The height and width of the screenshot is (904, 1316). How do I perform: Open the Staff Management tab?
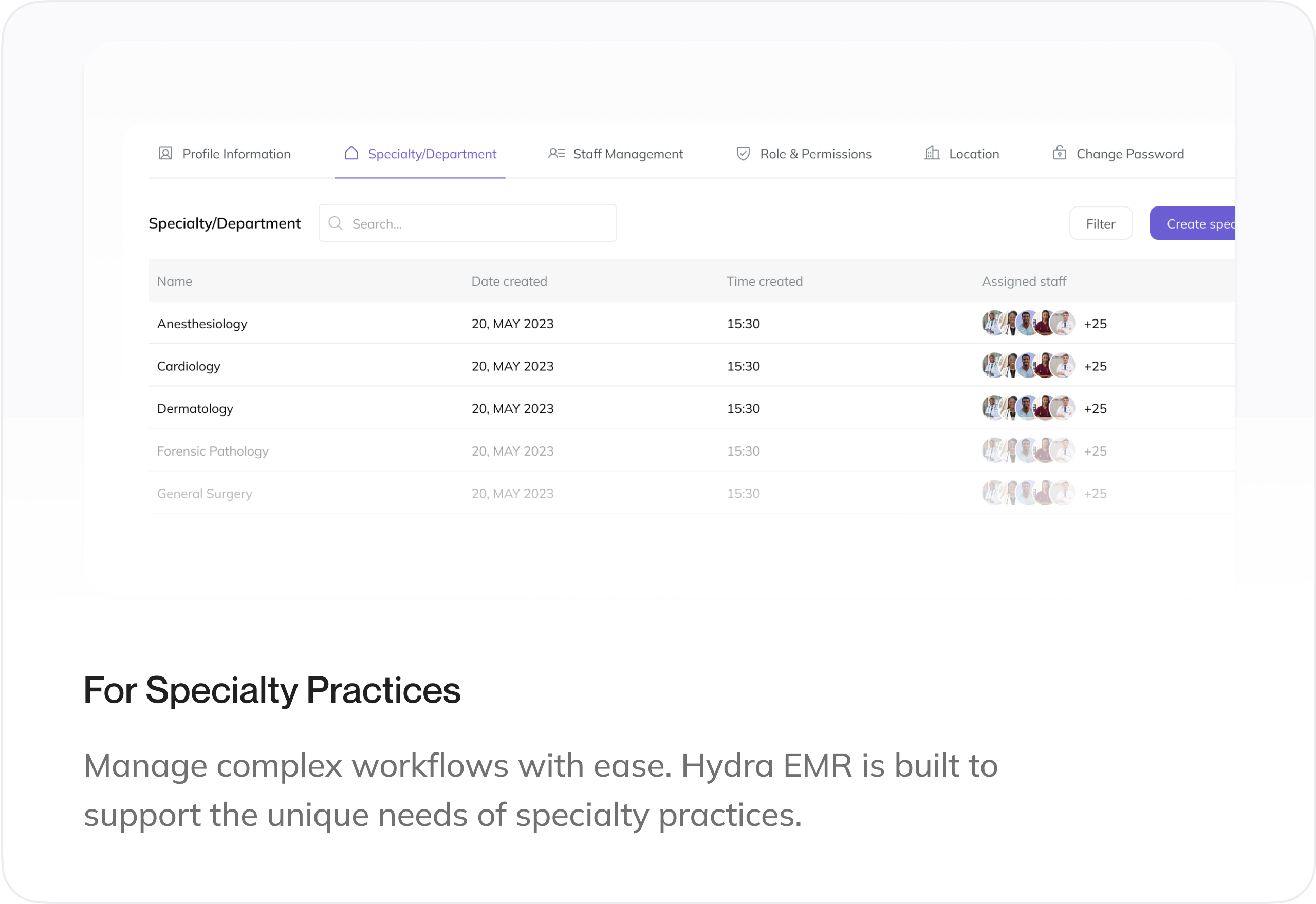(628, 154)
